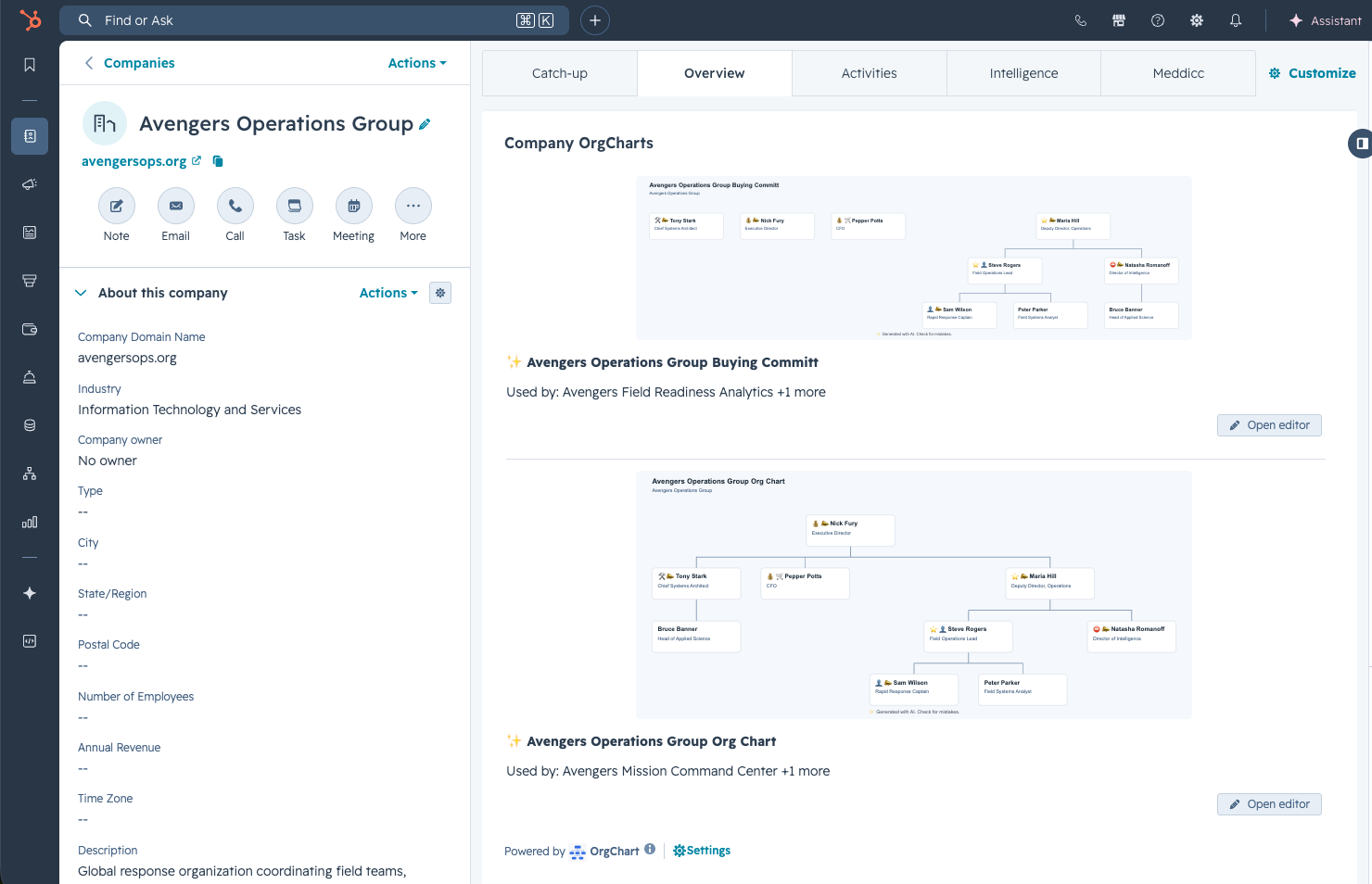Compose an Email to this company

pyautogui.click(x=176, y=206)
